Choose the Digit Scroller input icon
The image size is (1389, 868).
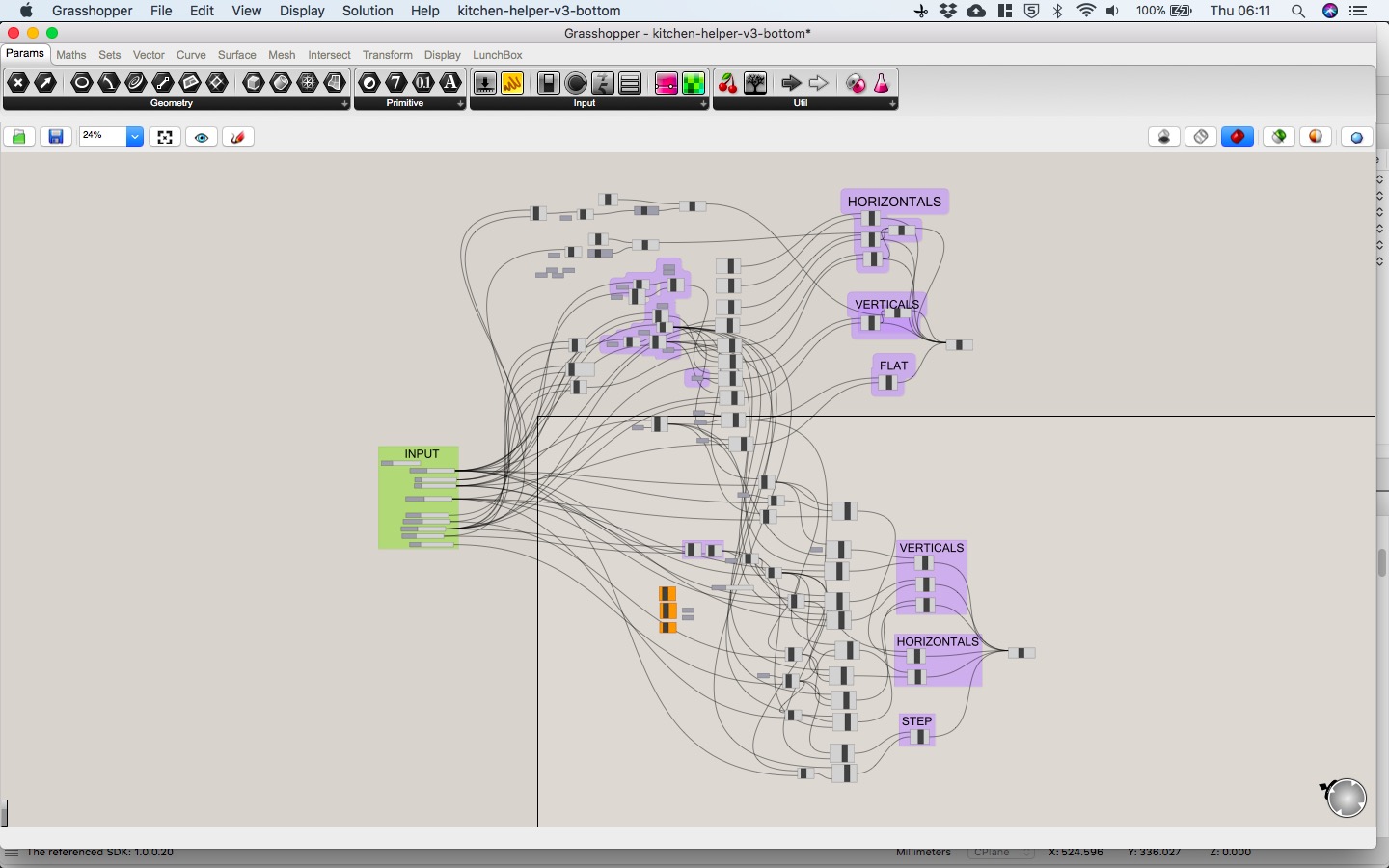coord(603,83)
